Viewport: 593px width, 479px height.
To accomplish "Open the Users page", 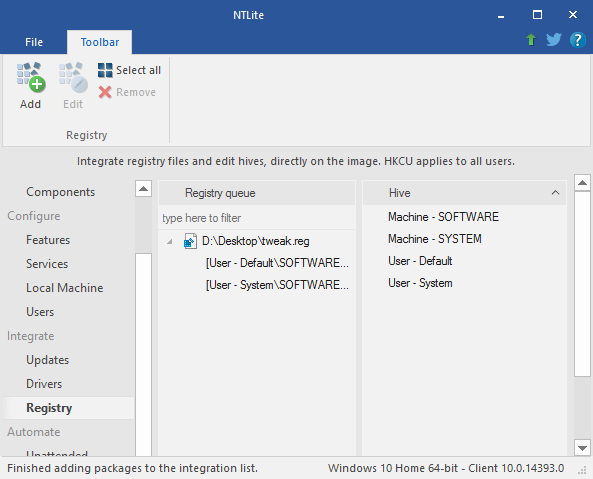I will (x=40, y=312).
